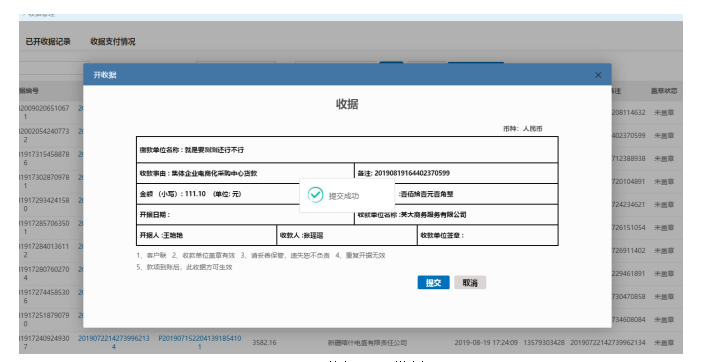This screenshot has width=714, height=362.
Task: Click 未盖章 in the row ending 2739962134
Action: (664, 342)
